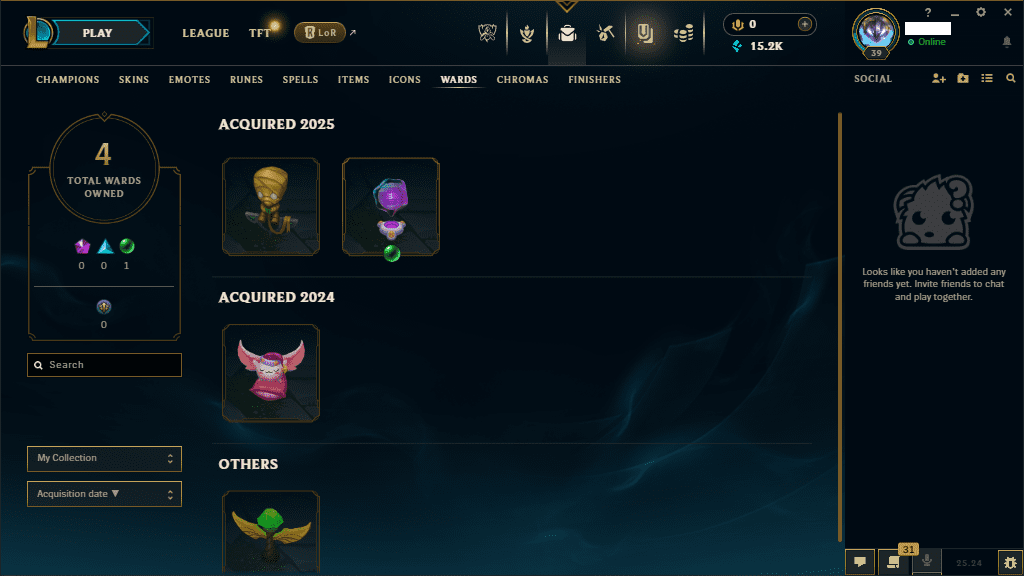Switch to the Chromas tab
Image resolution: width=1024 pixels, height=576 pixels.
click(522, 80)
